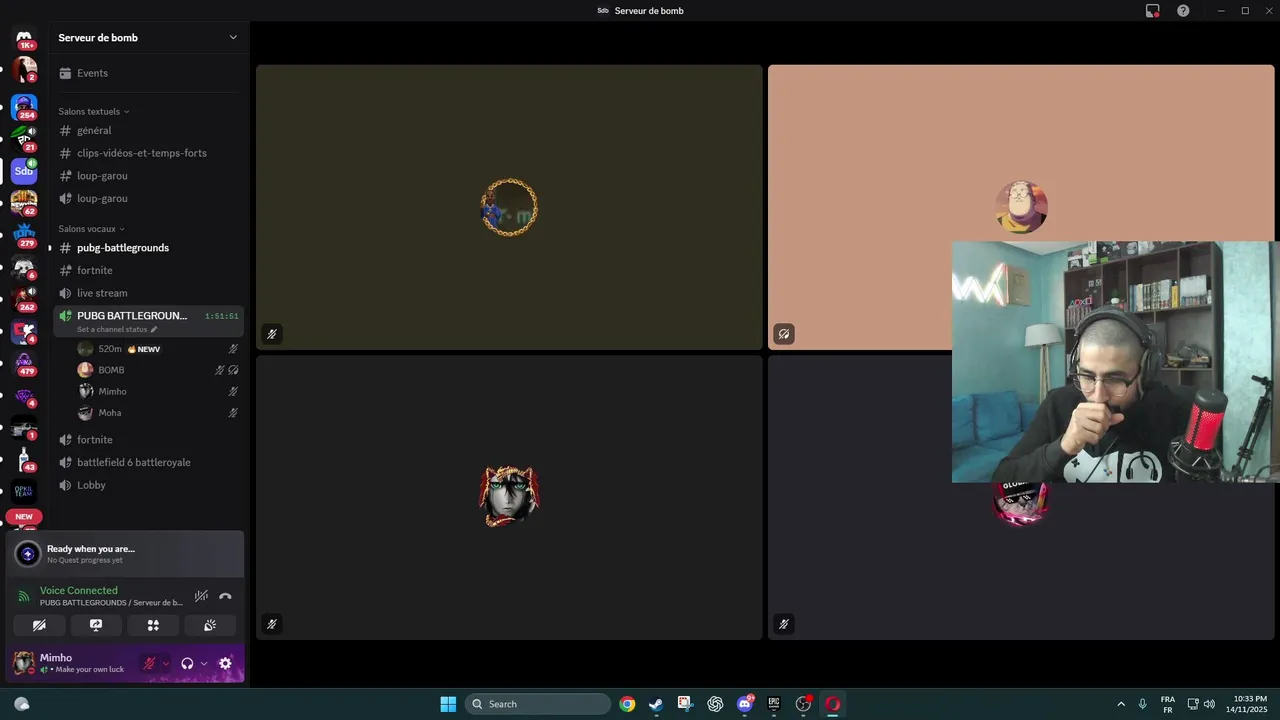
Task: Open Epic Games Launcher from taskbar
Action: [774, 704]
